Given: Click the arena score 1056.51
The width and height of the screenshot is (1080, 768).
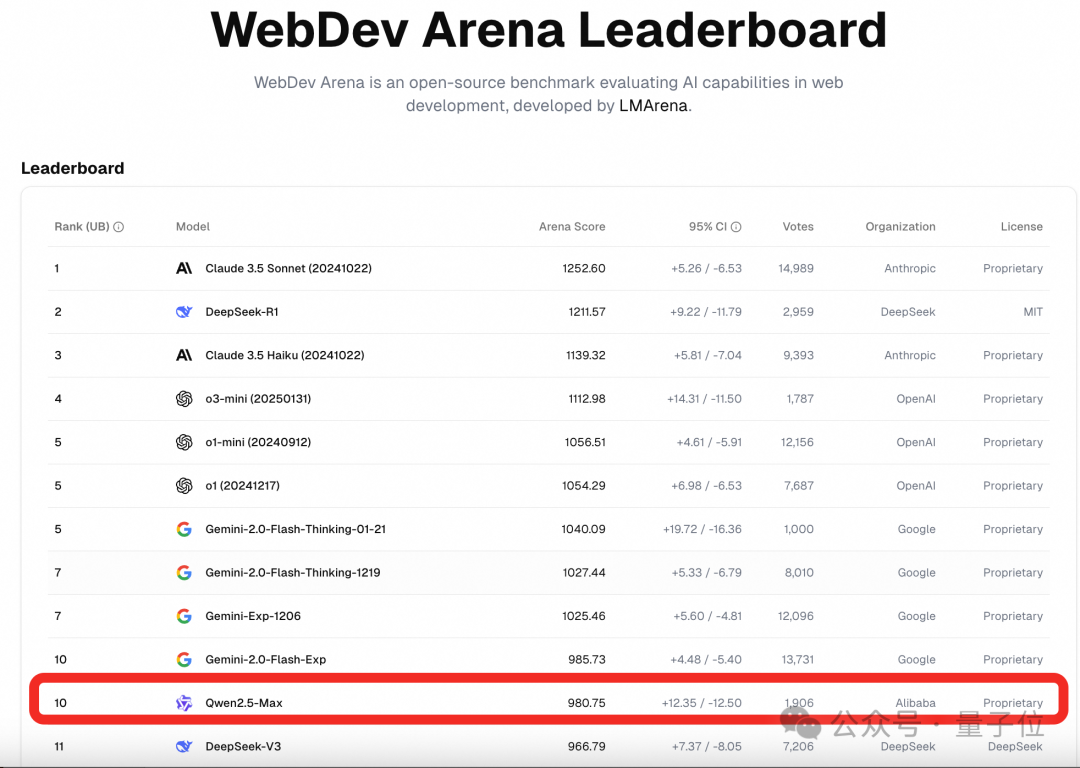Looking at the screenshot, I should point(585,442).
